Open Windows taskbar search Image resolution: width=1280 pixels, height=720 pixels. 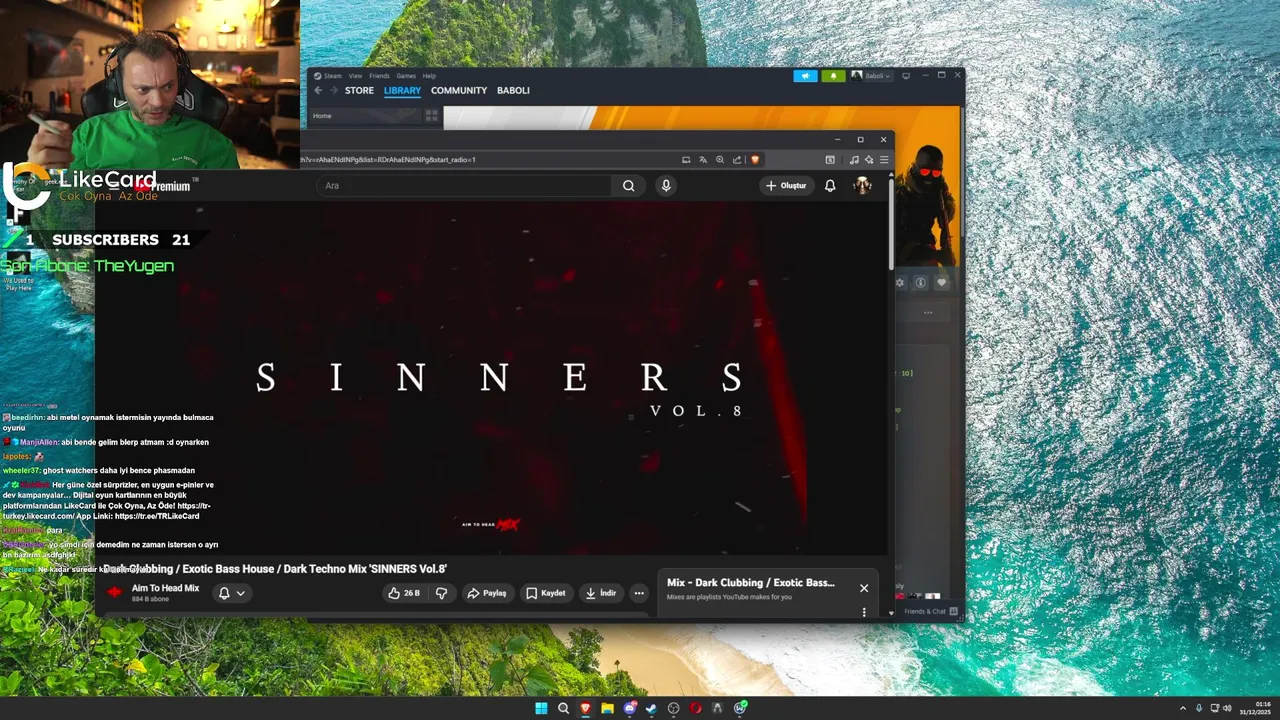tap(563, 708)
